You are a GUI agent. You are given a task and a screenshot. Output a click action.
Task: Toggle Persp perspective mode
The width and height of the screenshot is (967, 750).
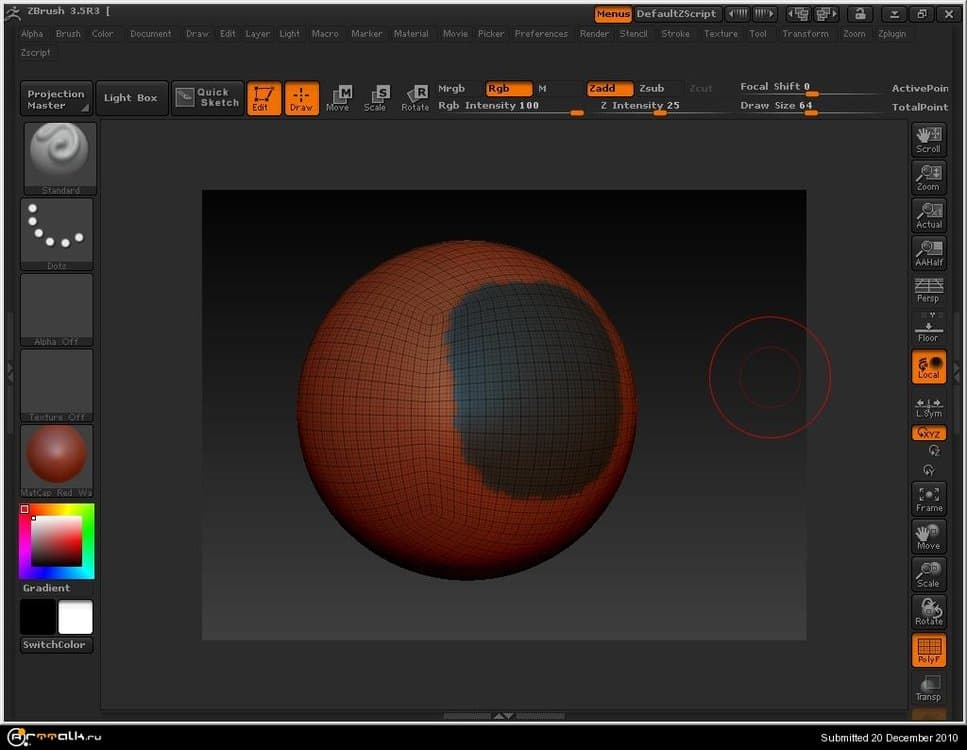point(929,290)
